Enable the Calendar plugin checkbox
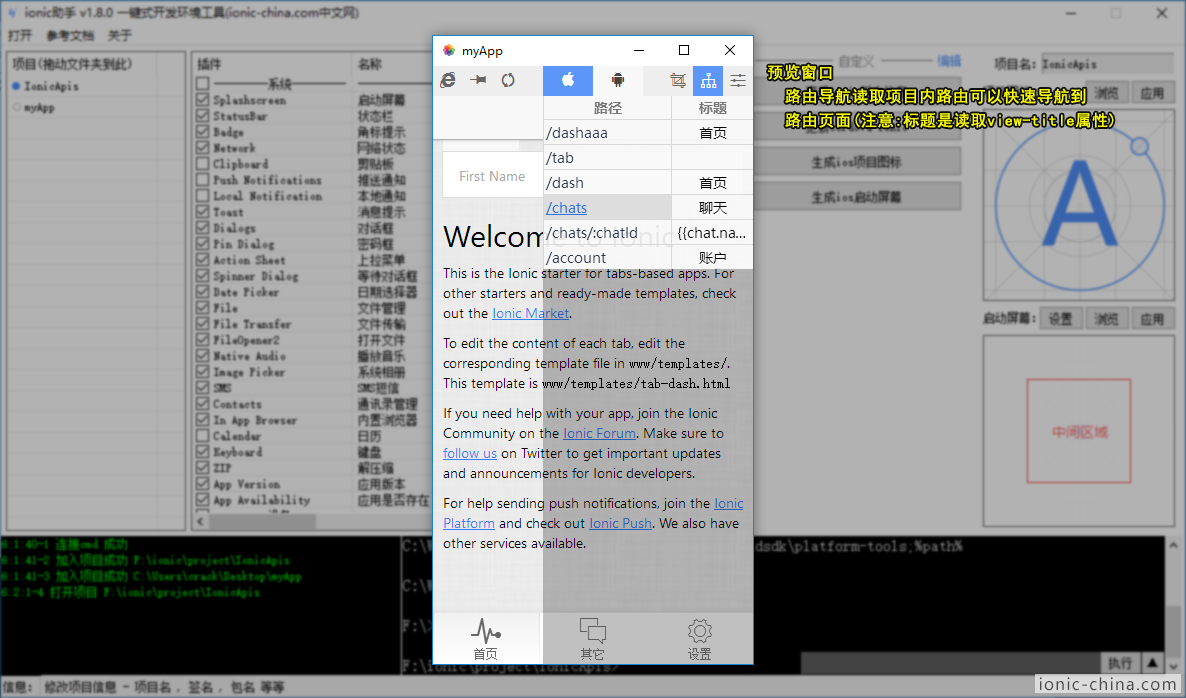 coord(203,435)
